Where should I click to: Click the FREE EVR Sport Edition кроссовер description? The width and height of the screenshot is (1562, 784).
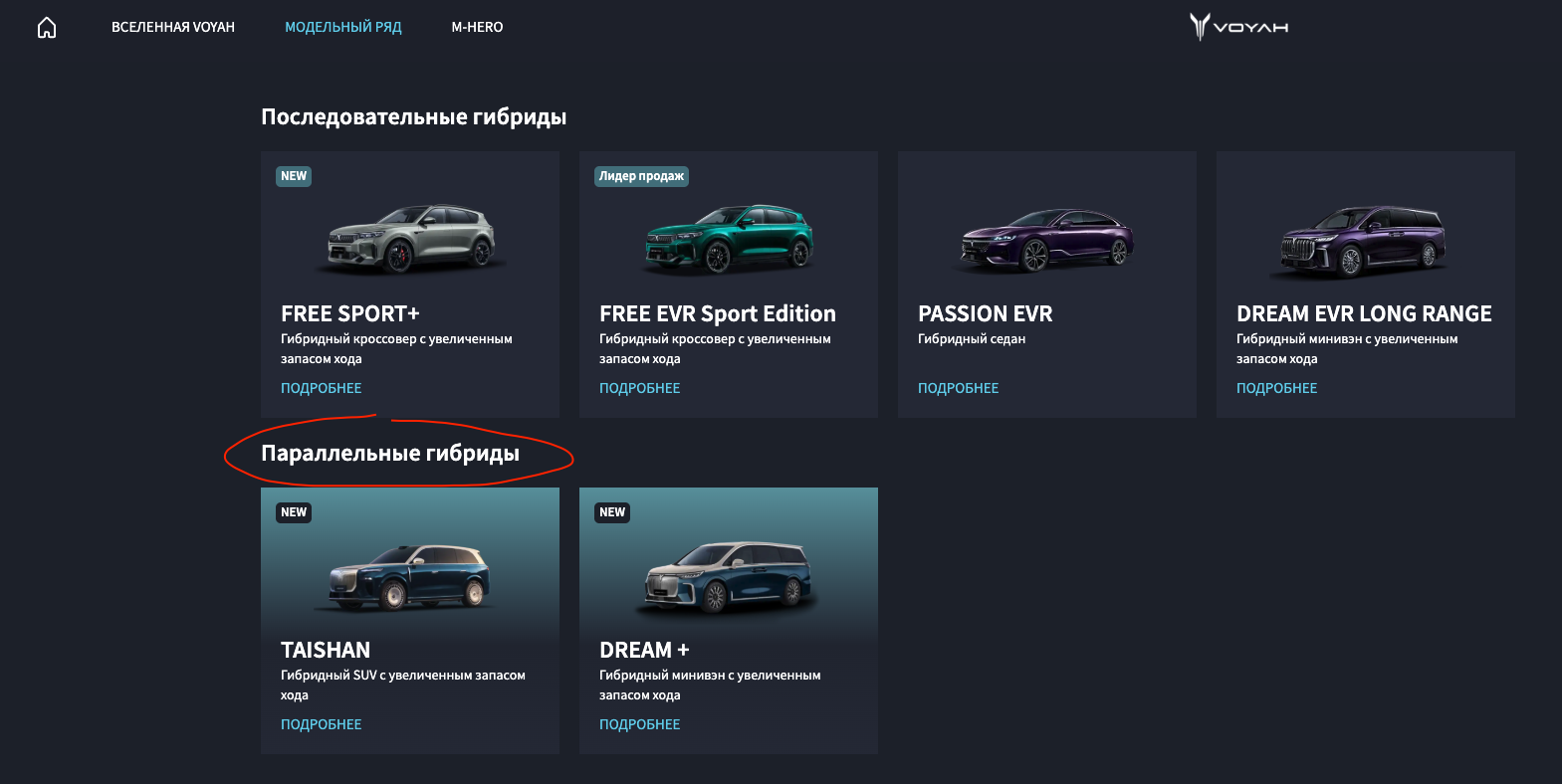[715, 349]
